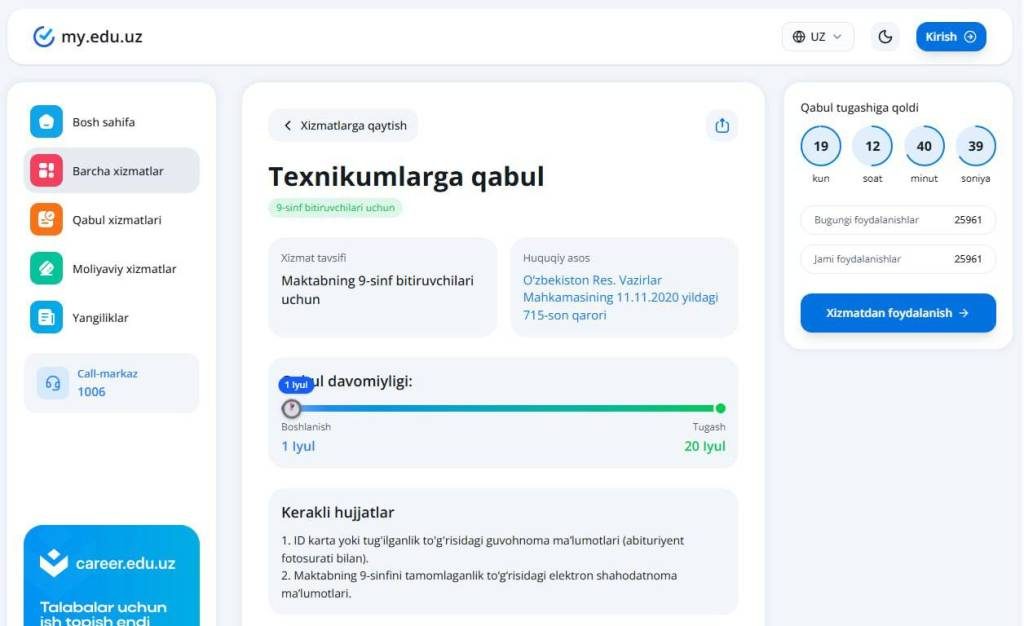Click the 1 Iyul tooltip badge
The height and width of the screenshot is (626, 1024).
[x=296, y=384]
